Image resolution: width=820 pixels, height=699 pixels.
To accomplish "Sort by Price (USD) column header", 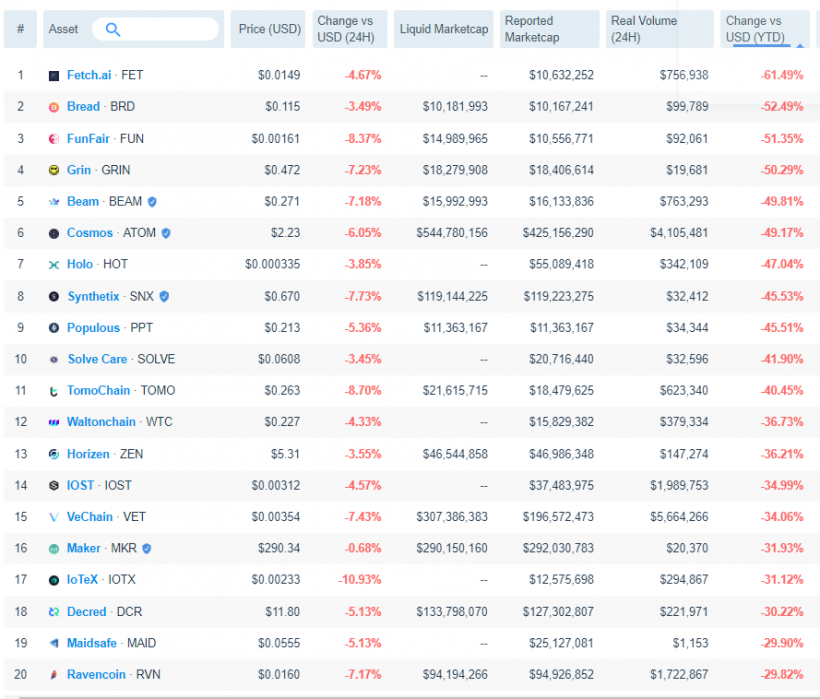I will (269, 30).
